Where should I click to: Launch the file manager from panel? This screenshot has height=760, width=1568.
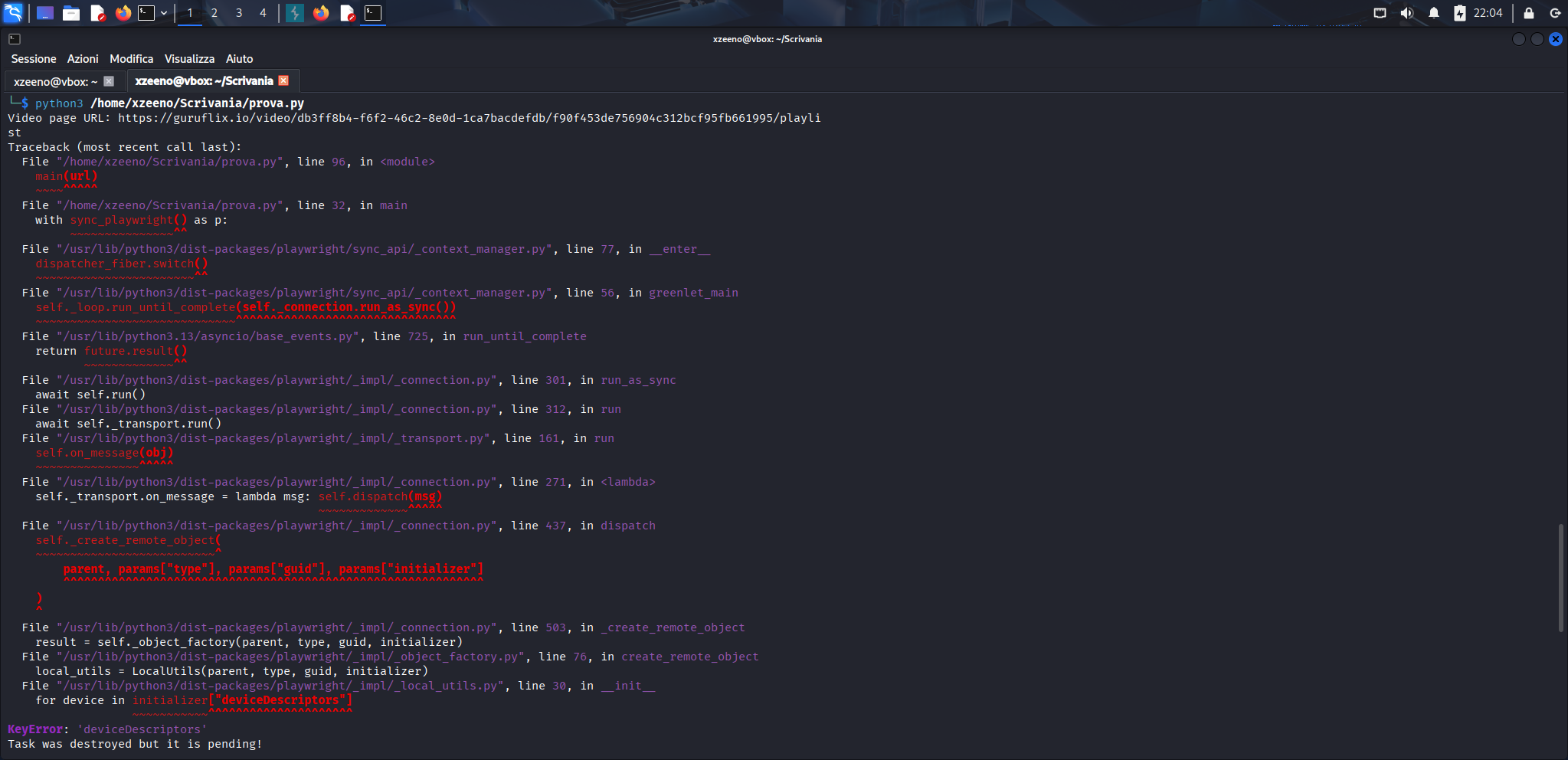[x=71, y=13]
